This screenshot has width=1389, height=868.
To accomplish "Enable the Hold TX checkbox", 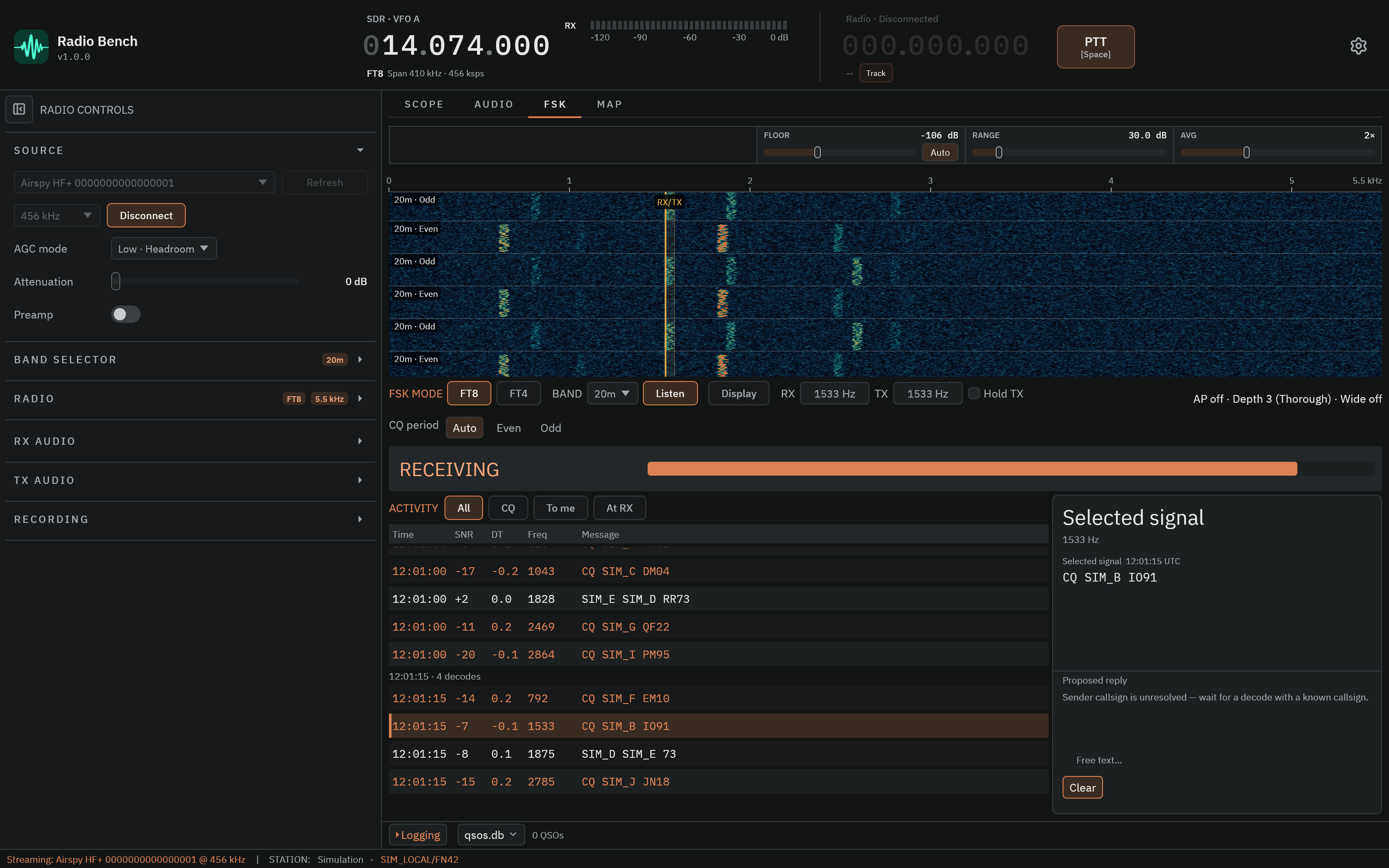I will [x=974, y=393].
